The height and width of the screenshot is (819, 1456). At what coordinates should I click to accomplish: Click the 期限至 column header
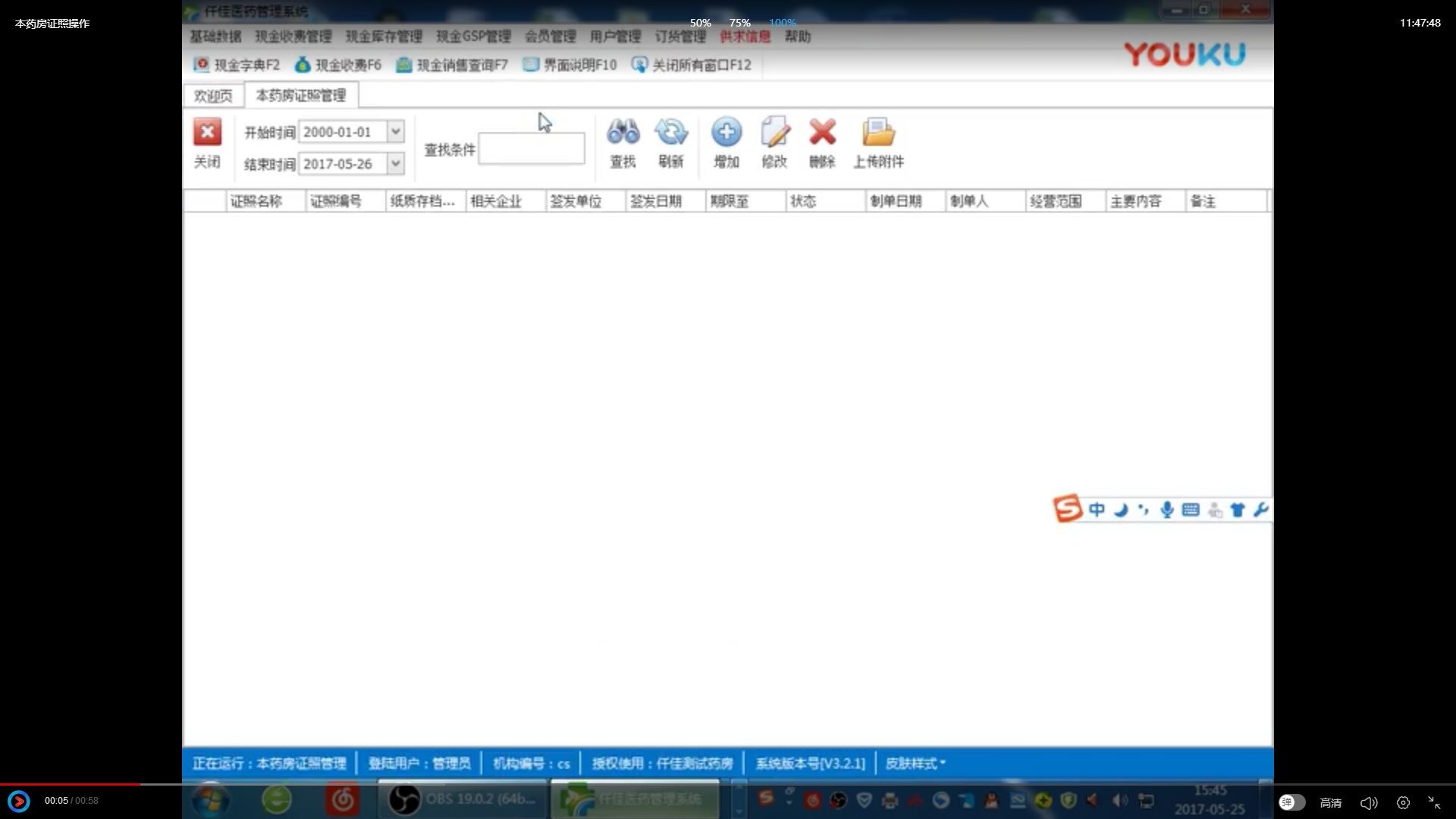746,201
